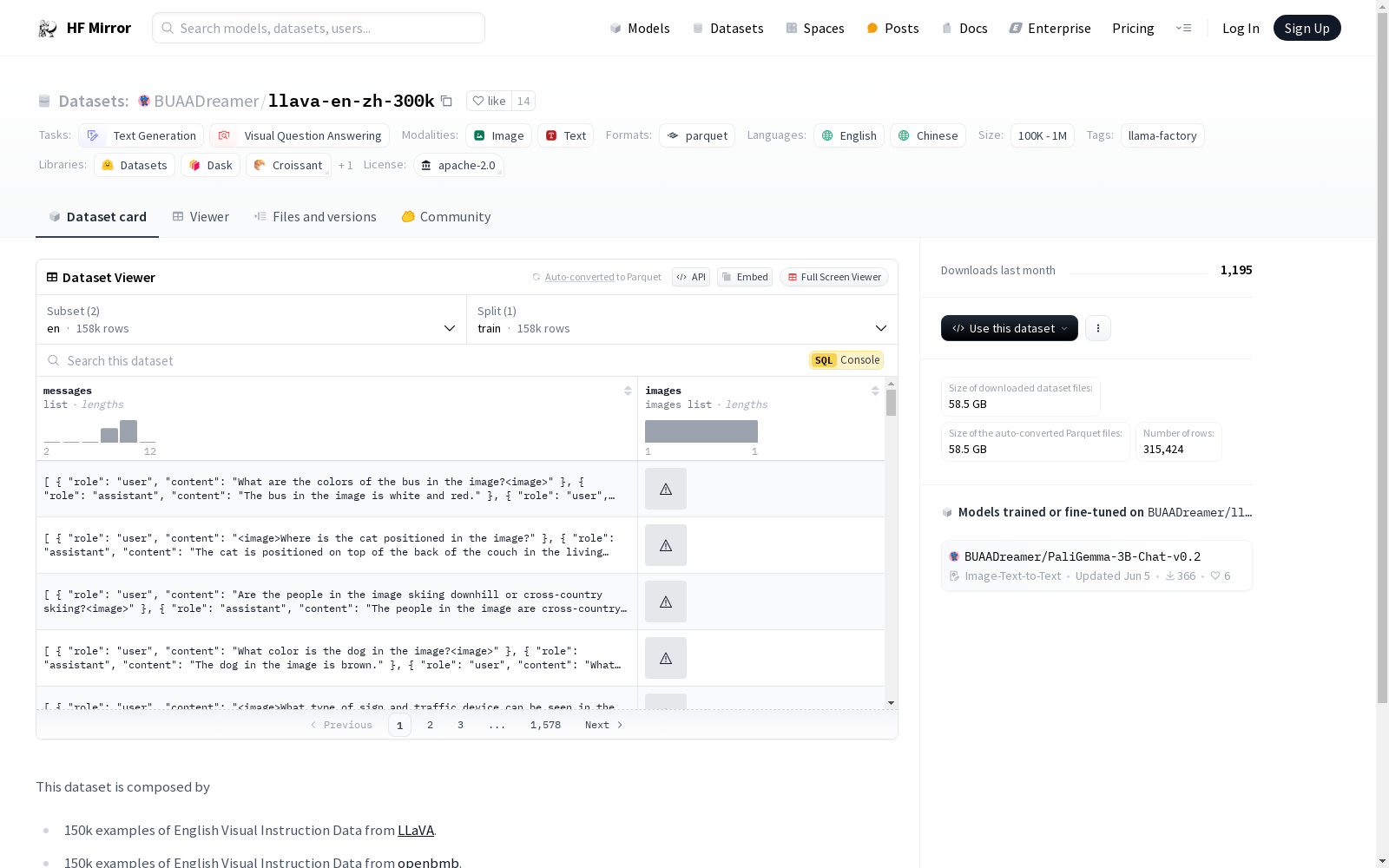Open Posts in the navigation
This screenshot has height=868, width=1389.
click(892, 28)
